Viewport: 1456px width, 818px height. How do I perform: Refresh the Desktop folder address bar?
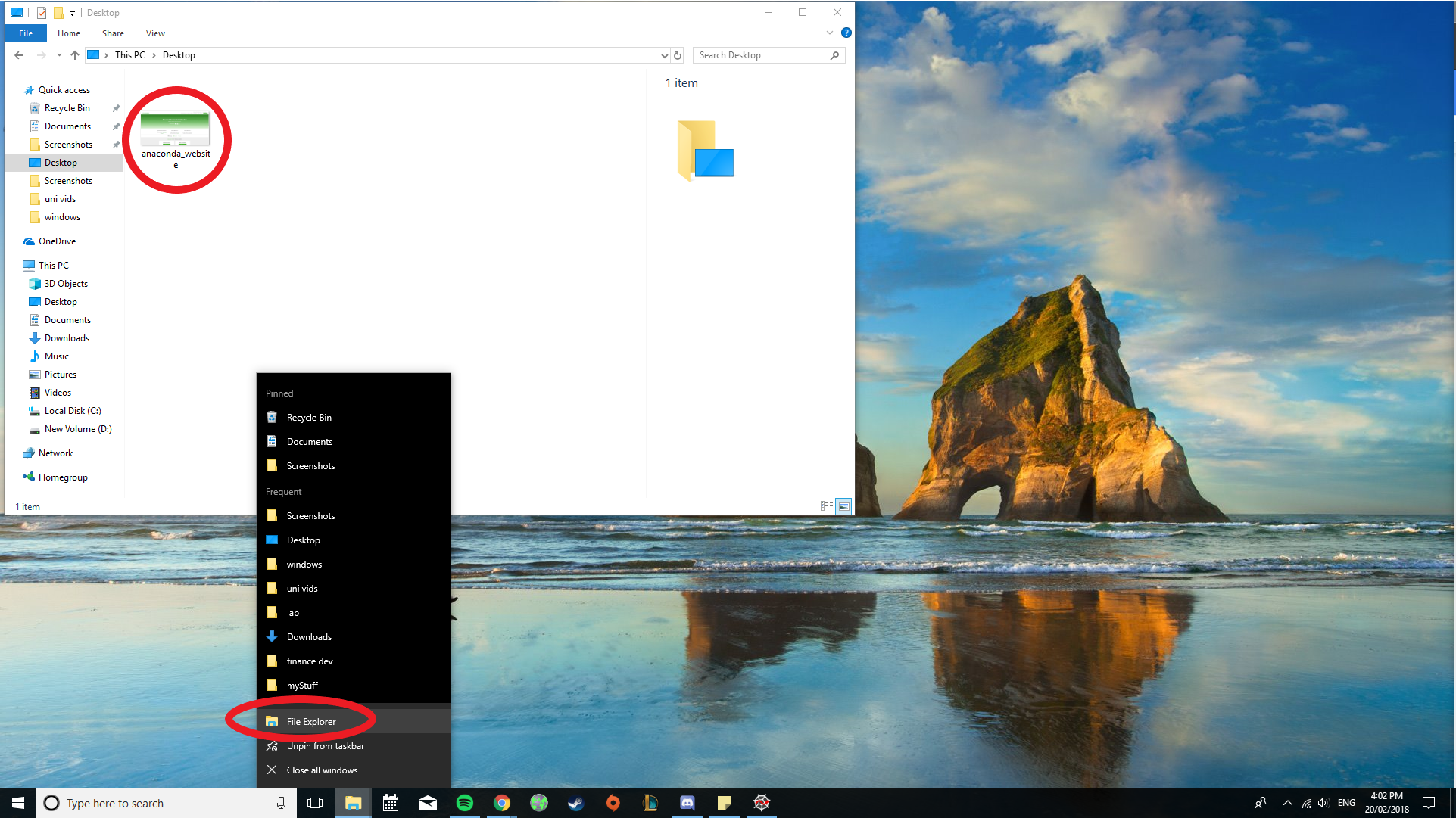click(678, 55)
